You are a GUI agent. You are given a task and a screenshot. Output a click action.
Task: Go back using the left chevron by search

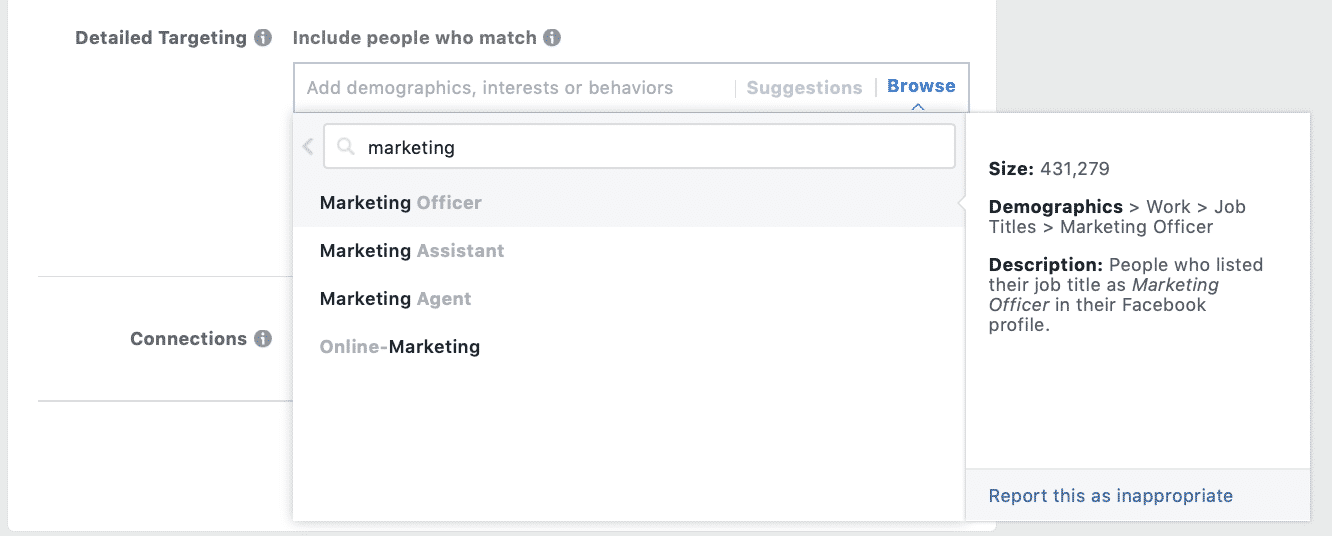pos(308,147)
